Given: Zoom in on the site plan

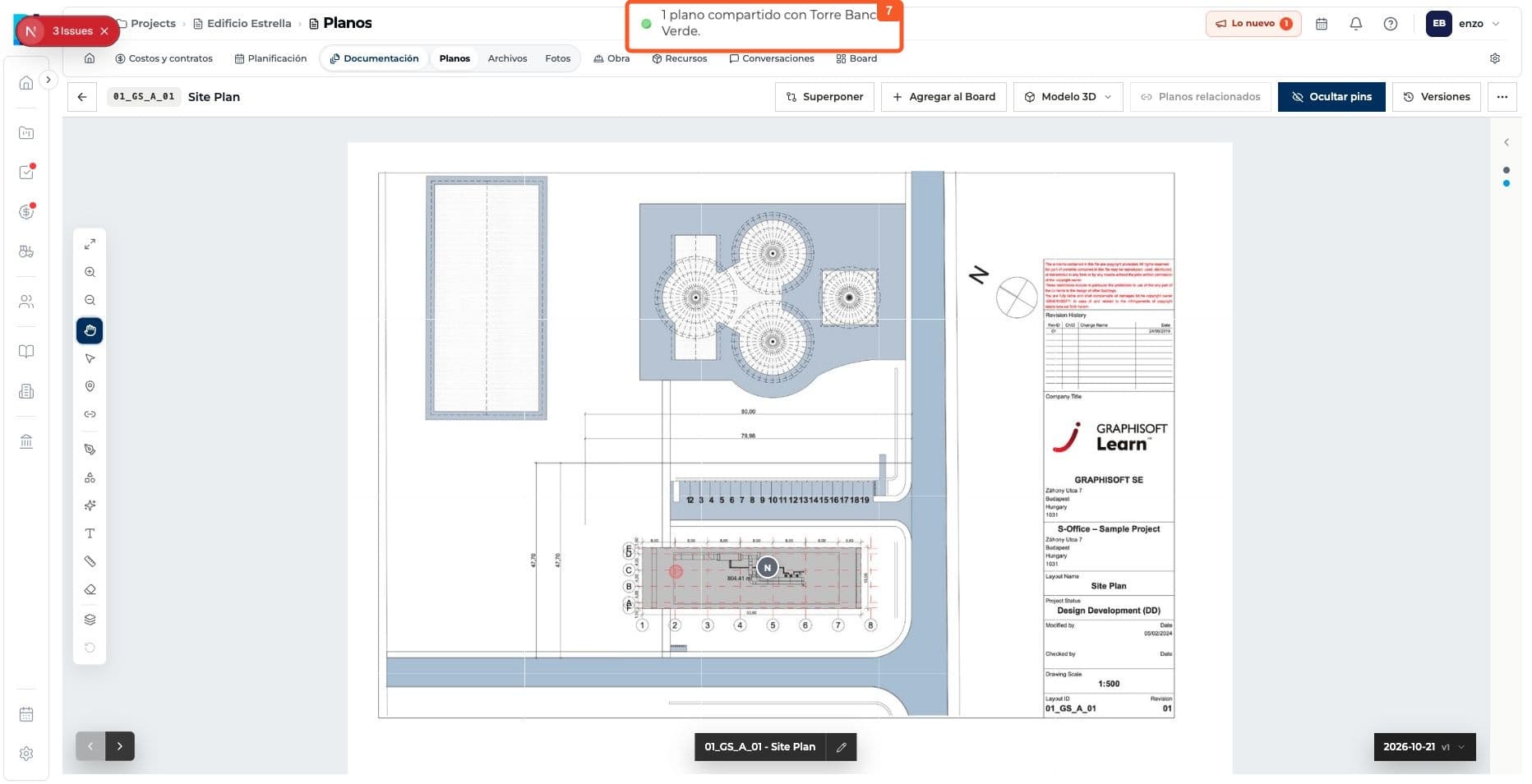Looking at the screenshot, I should coord(90,272).
